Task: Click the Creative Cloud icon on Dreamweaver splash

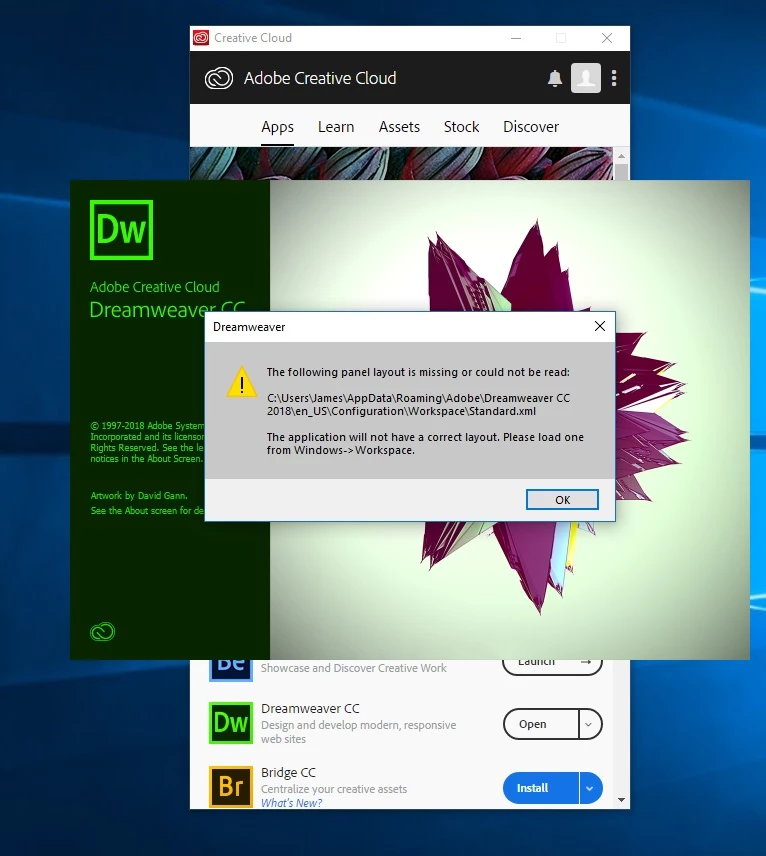Action: click(102, 632)
